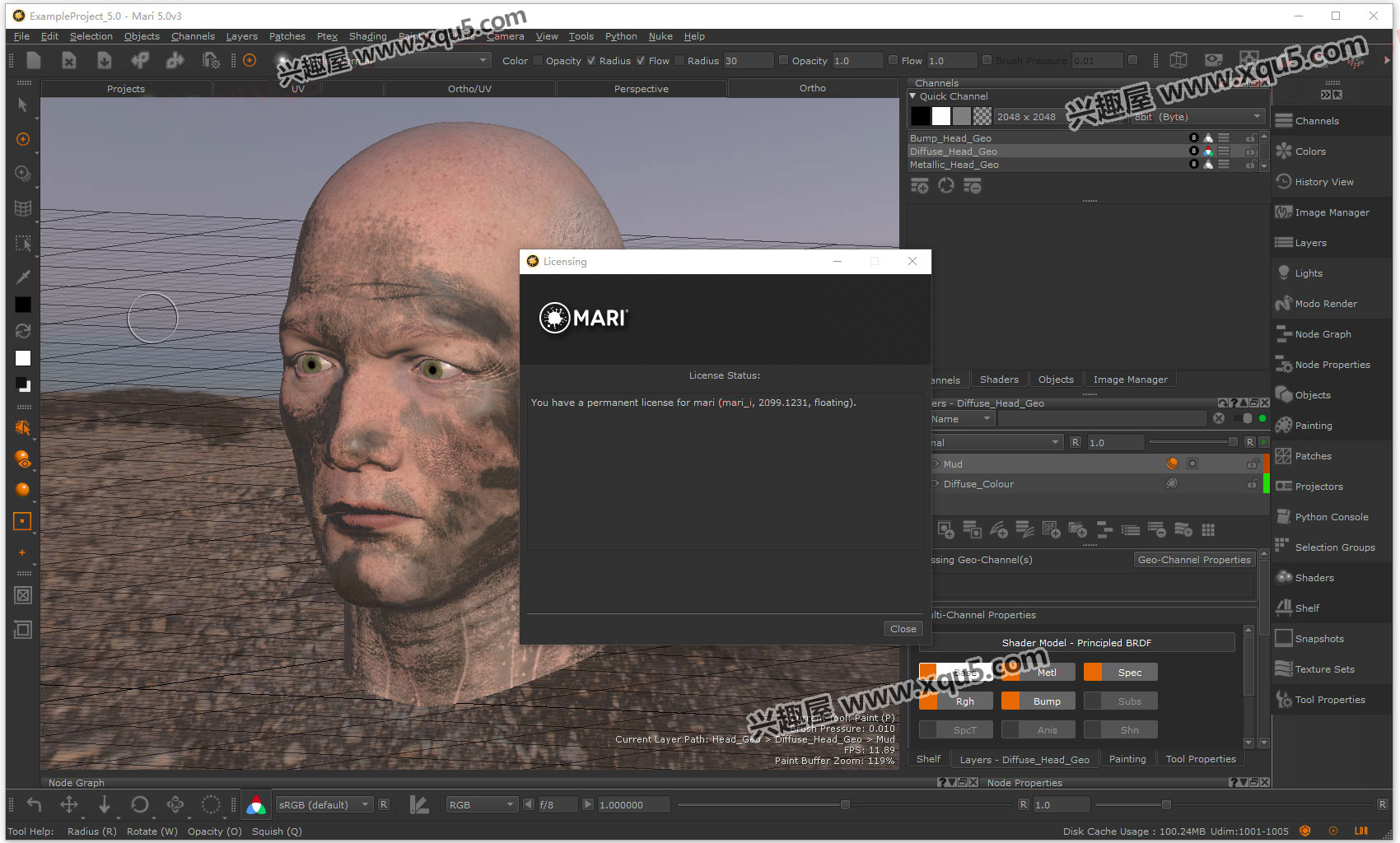
Task: Flip the layer filter toggle switch
Action: tap(1245, 418)
